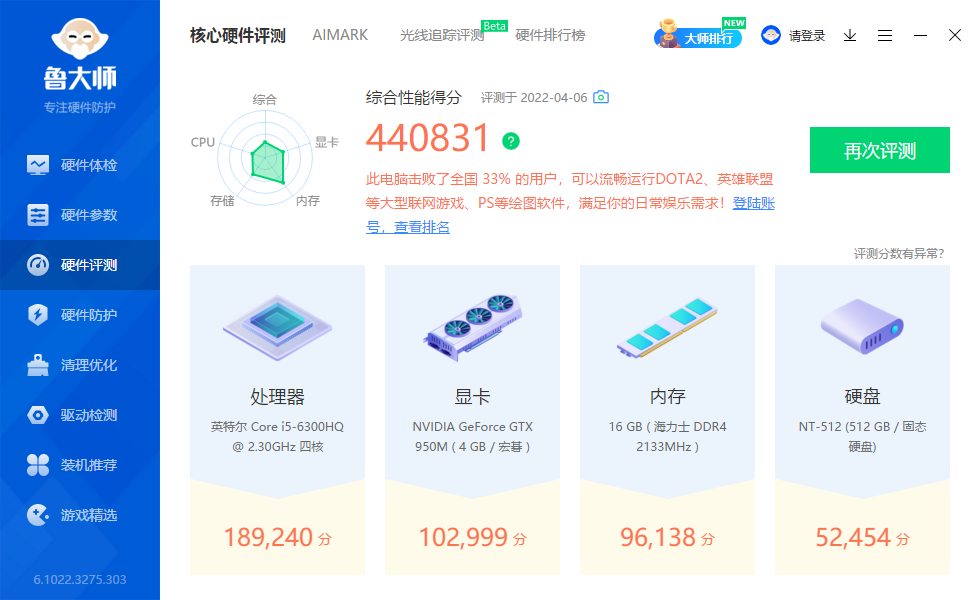Click the green question mark icon

click(x=511, y=141)
